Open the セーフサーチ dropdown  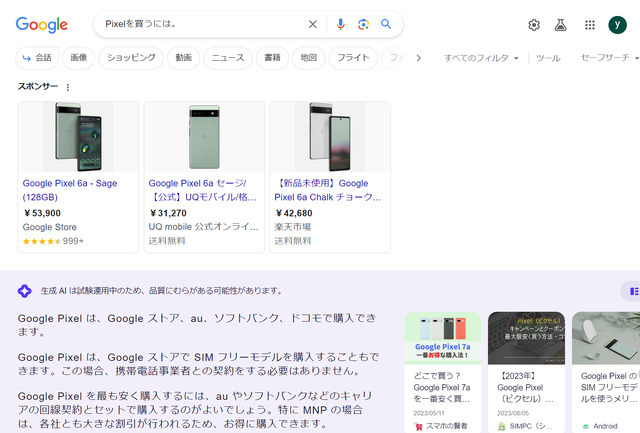tap(610, 58)
